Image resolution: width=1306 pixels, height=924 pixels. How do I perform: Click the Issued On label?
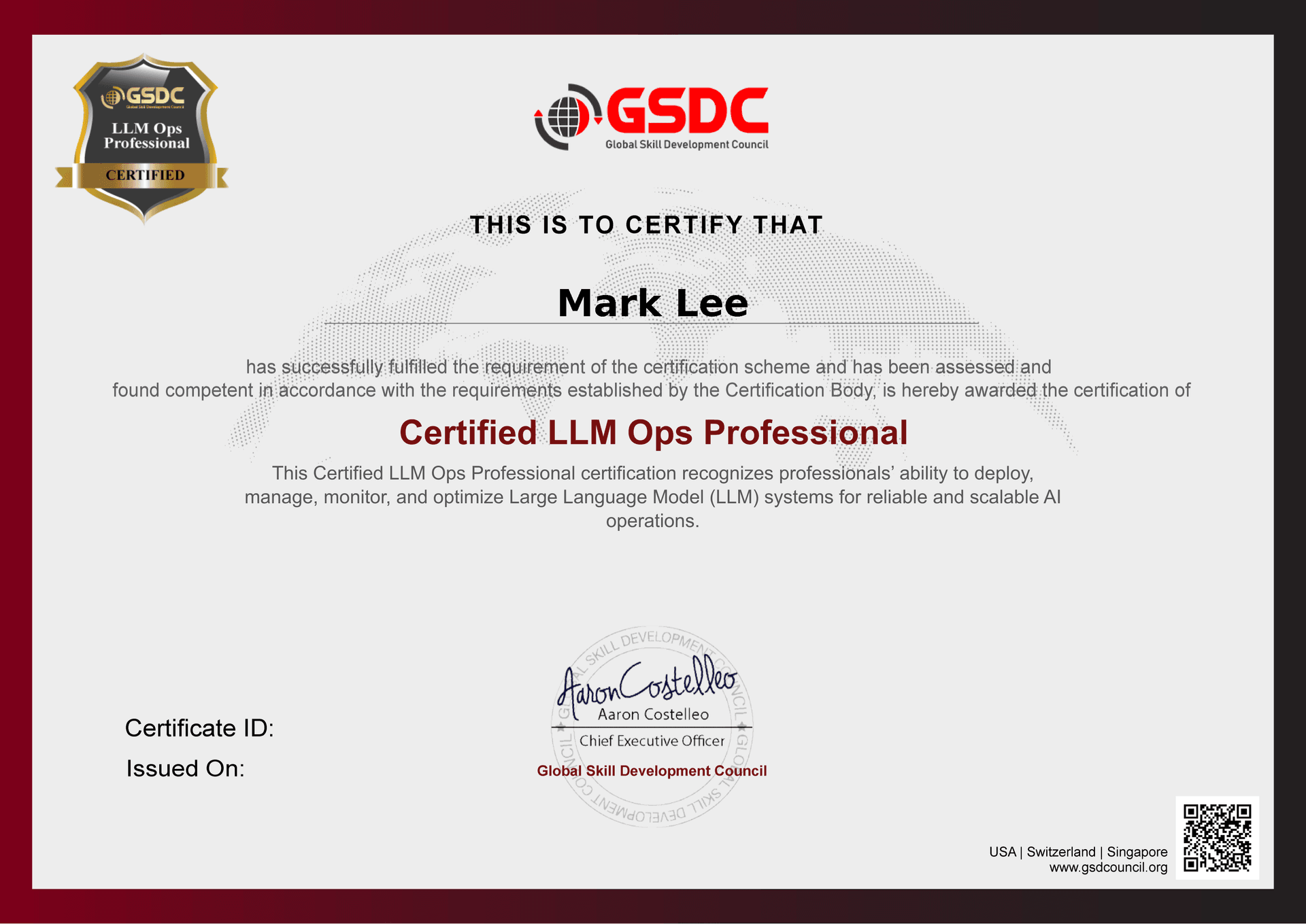pyautogui.click(x=185, y=768)
